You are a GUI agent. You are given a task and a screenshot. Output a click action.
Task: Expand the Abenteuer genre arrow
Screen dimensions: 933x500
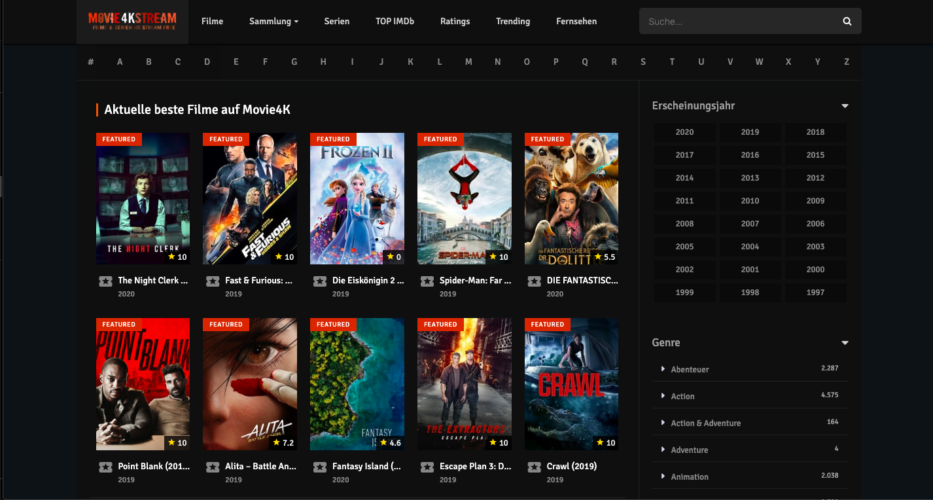(663, 369)
